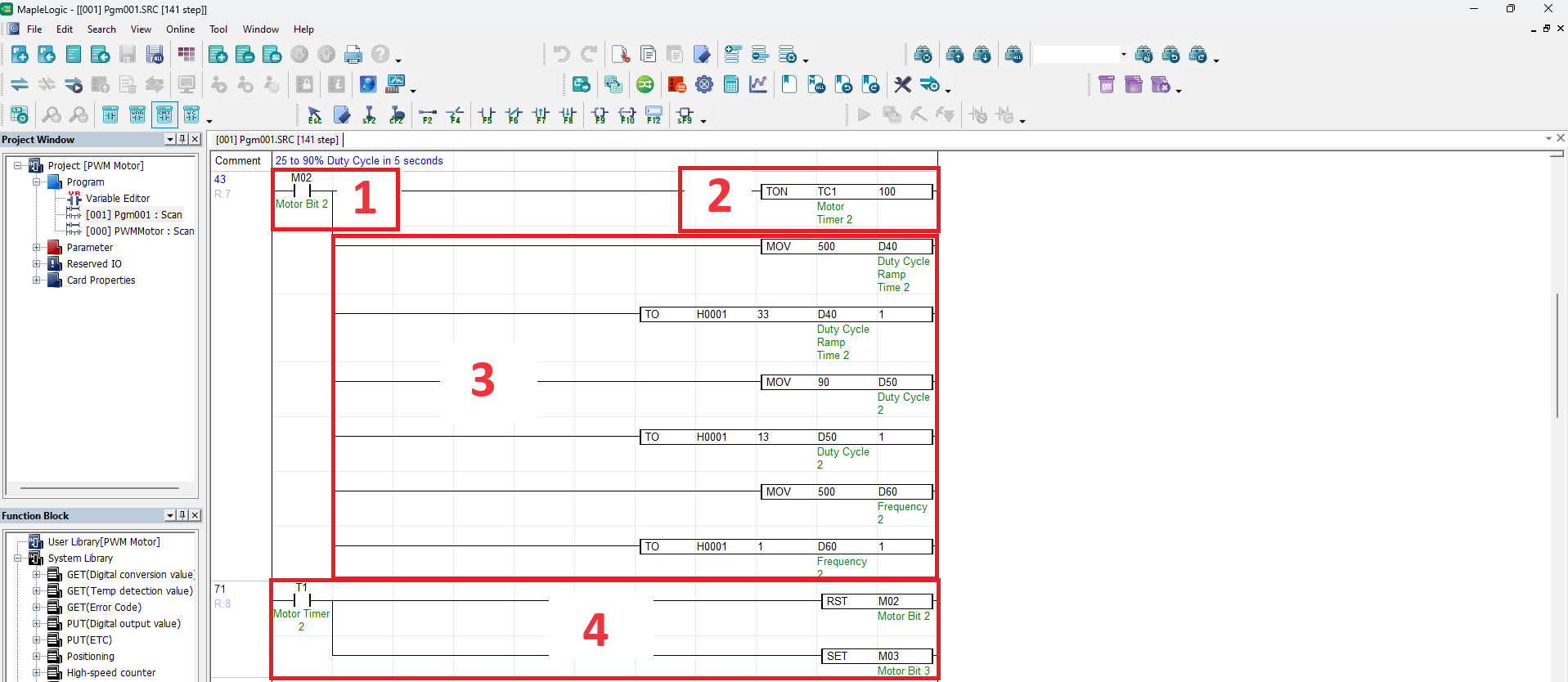Open the empty combo box in toolbar
Image resolution: width=1568 pixels, height=682 pixels.
1123,55
